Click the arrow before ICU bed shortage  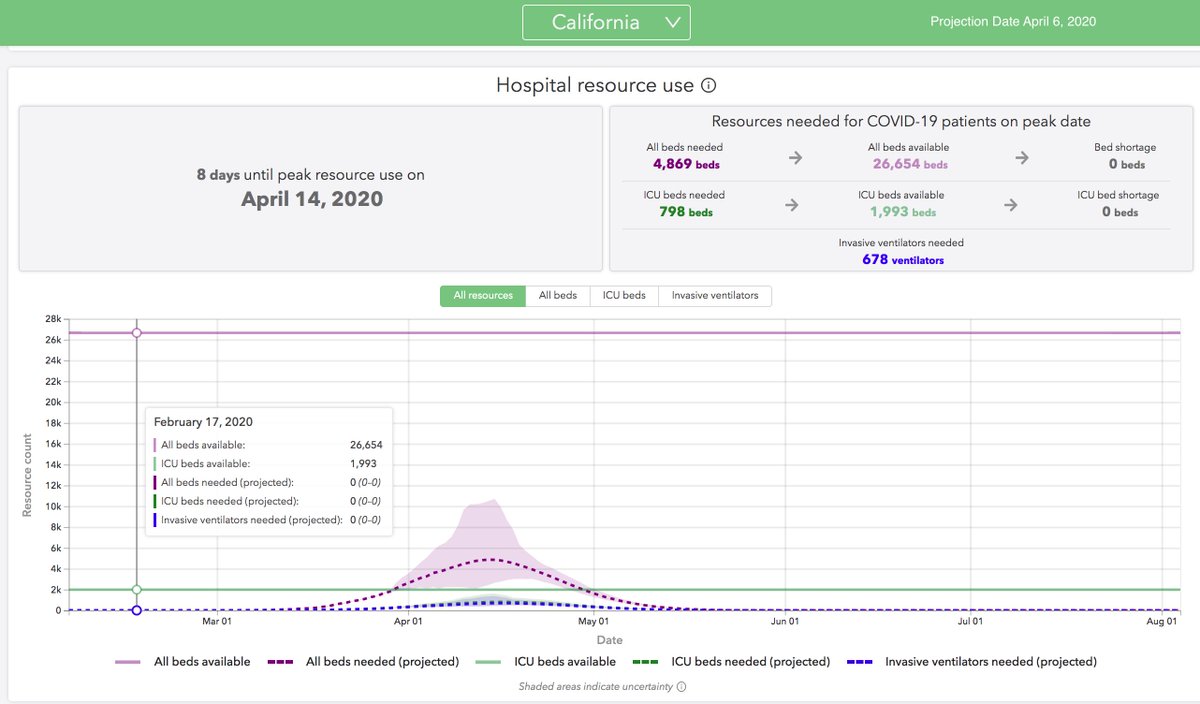pos(1011,205)
